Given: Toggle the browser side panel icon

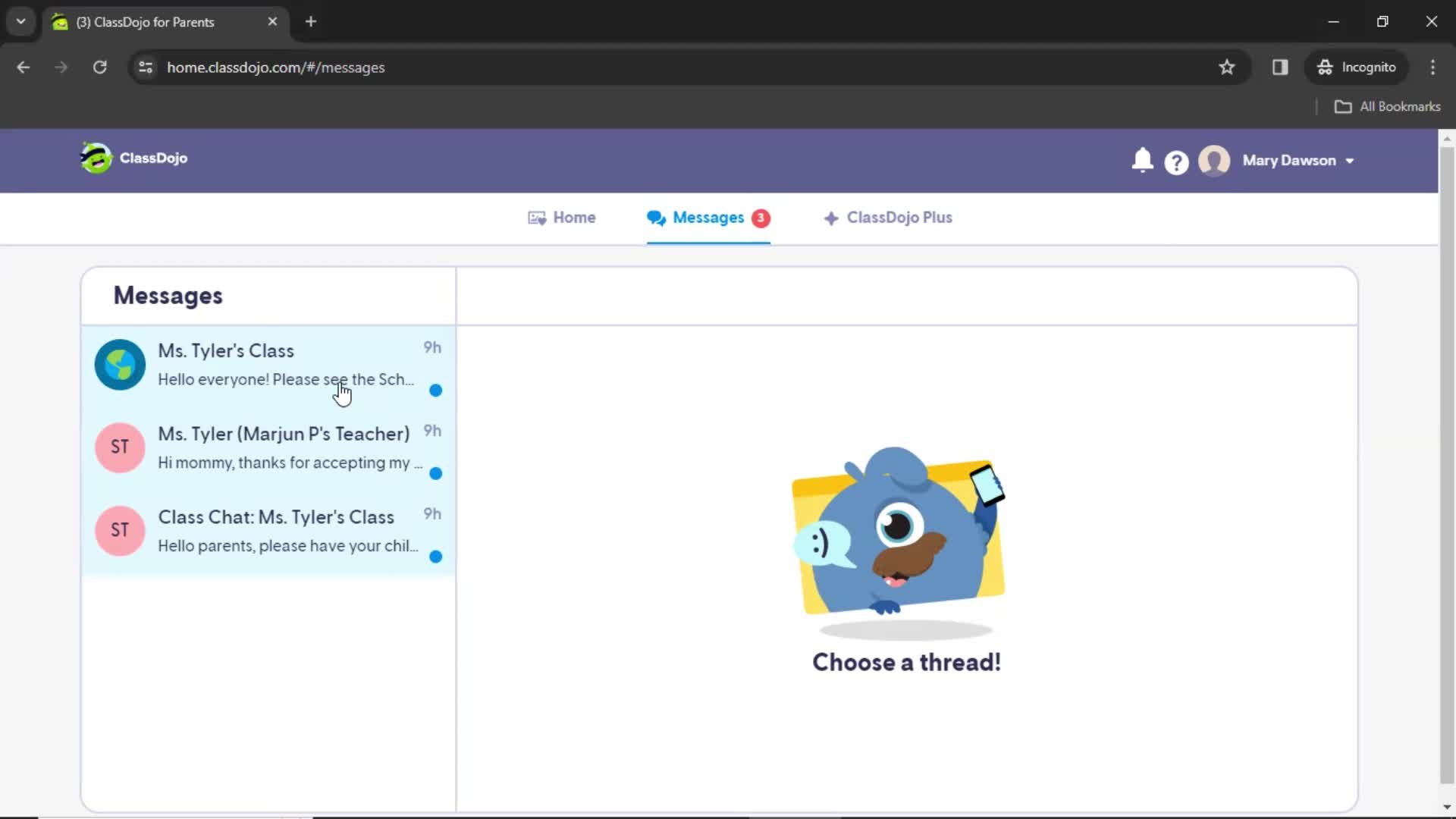Looking at the screenshot, I should point(1280,67).
